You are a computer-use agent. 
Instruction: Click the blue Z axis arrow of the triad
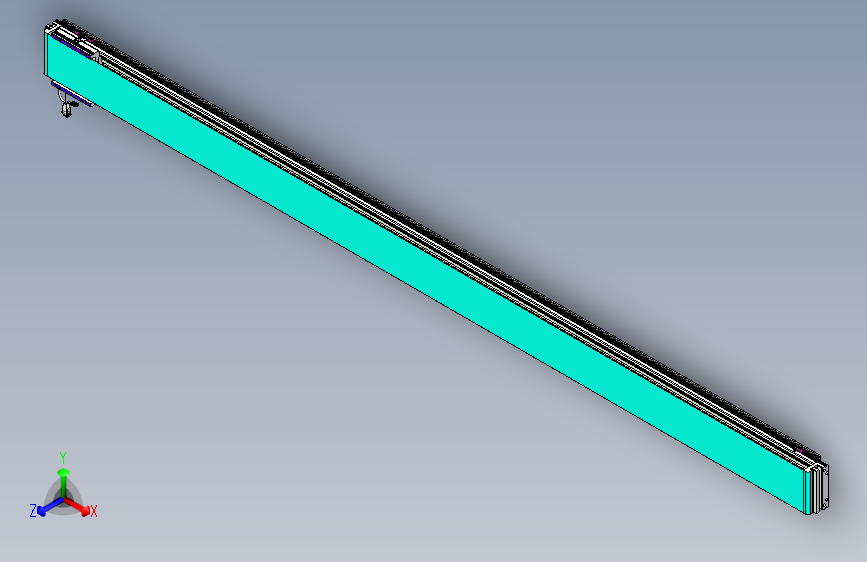point(51,507)
